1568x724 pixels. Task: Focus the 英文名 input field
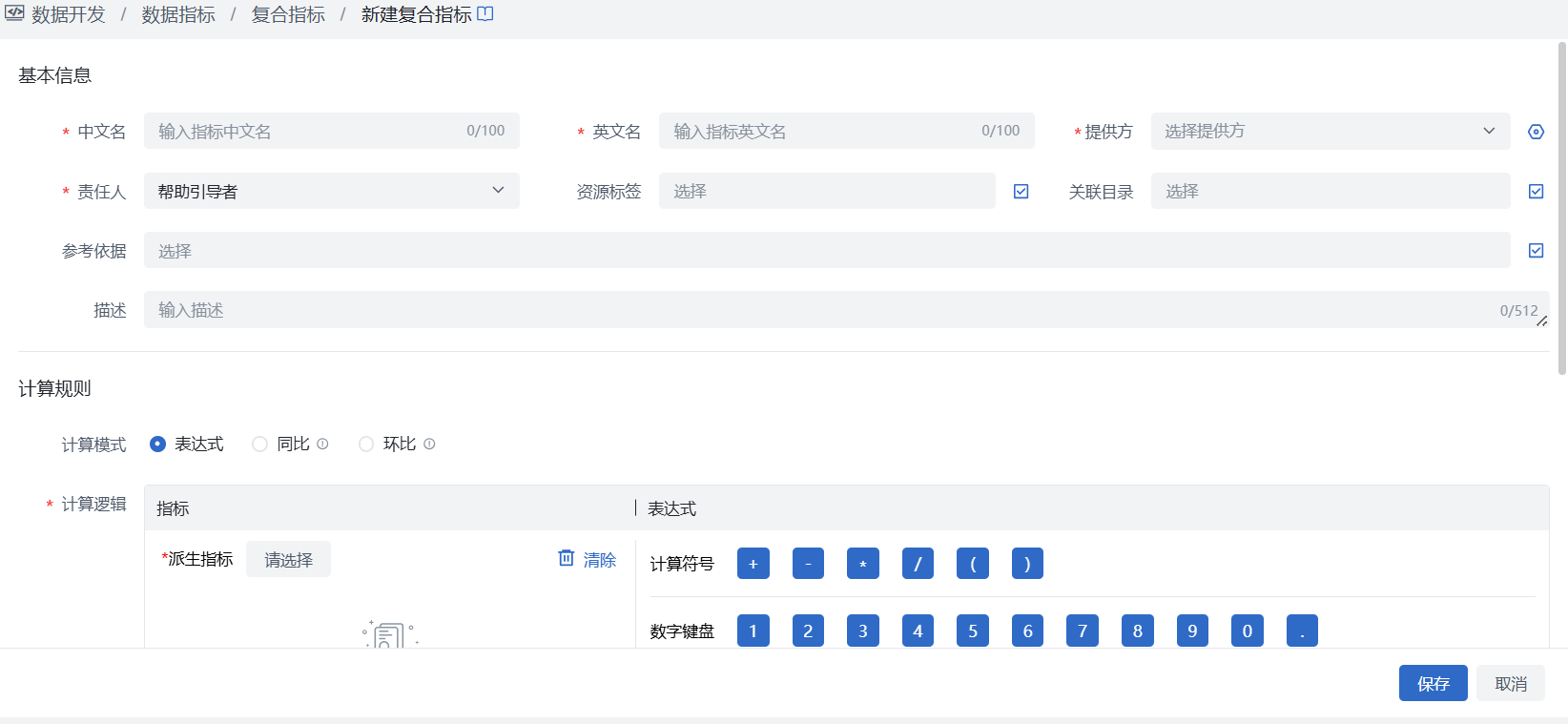[x=847, y=131]
